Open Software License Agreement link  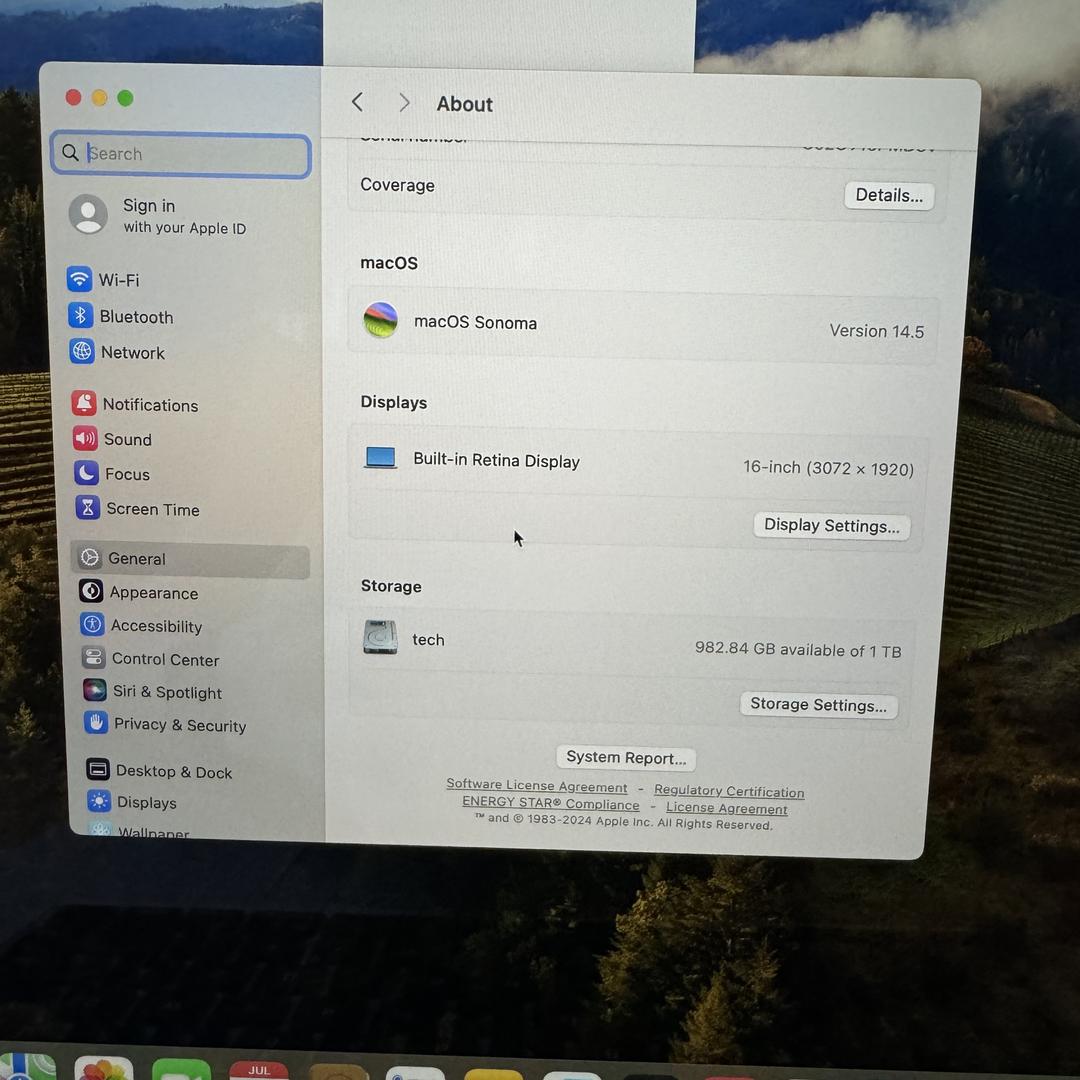(x=537, y=785)
